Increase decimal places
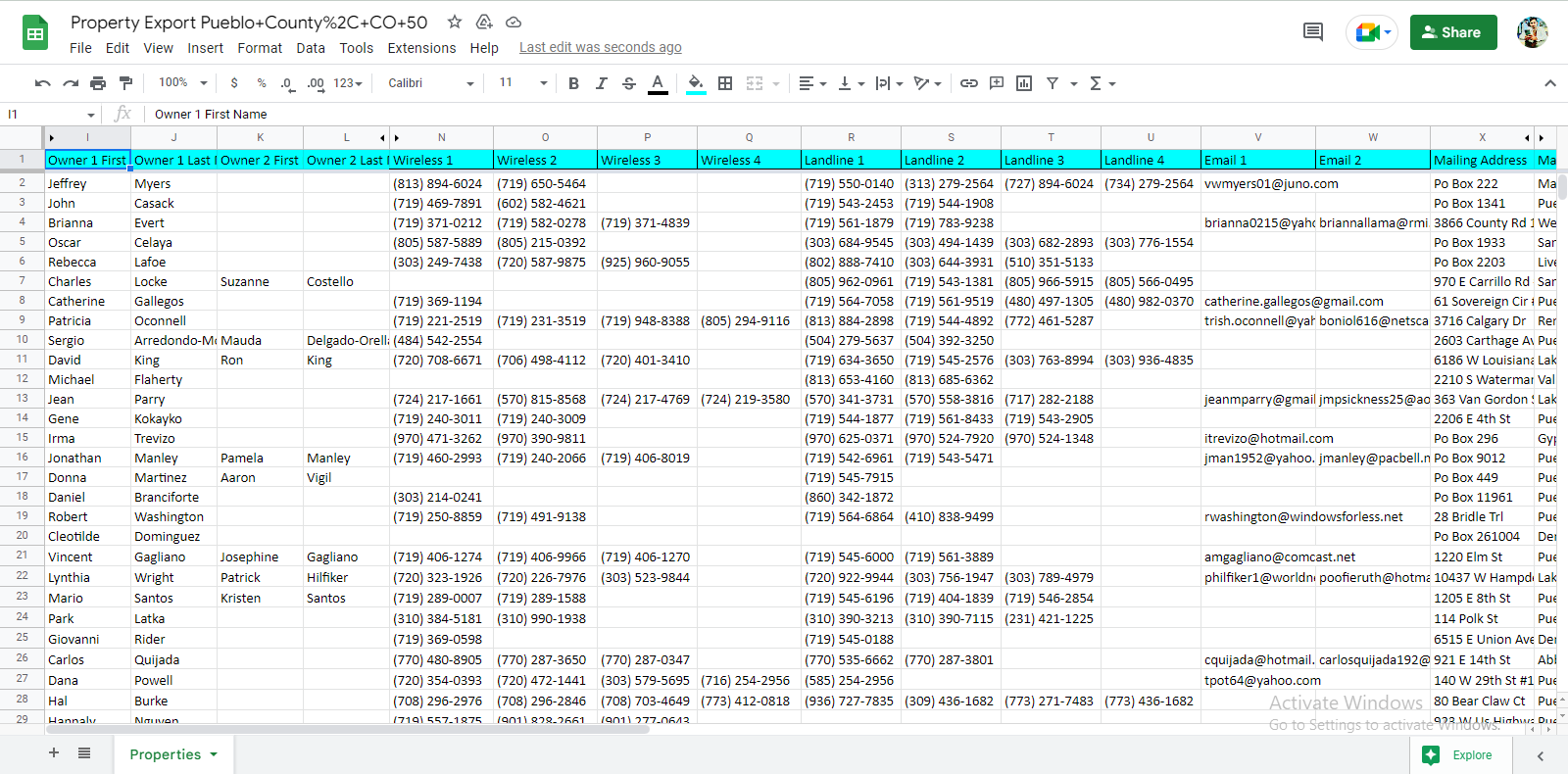This screenshot has width=1568, height=774. click(316, 83)
